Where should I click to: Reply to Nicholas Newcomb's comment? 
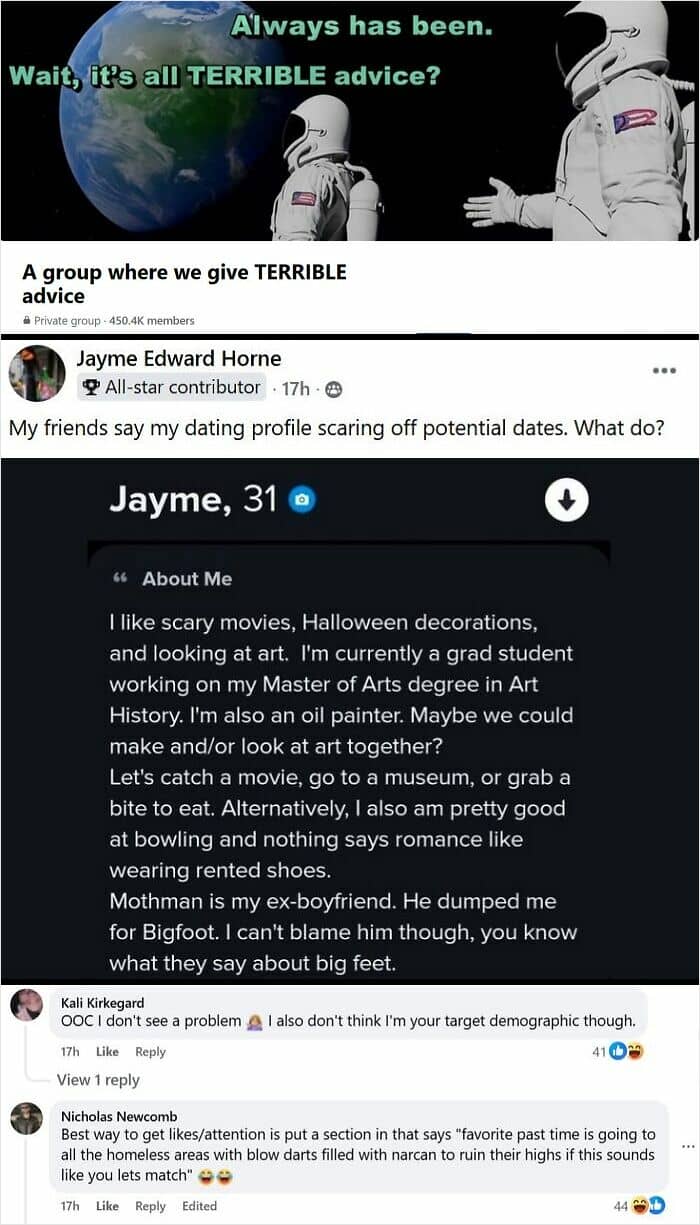coord(150,1206)
